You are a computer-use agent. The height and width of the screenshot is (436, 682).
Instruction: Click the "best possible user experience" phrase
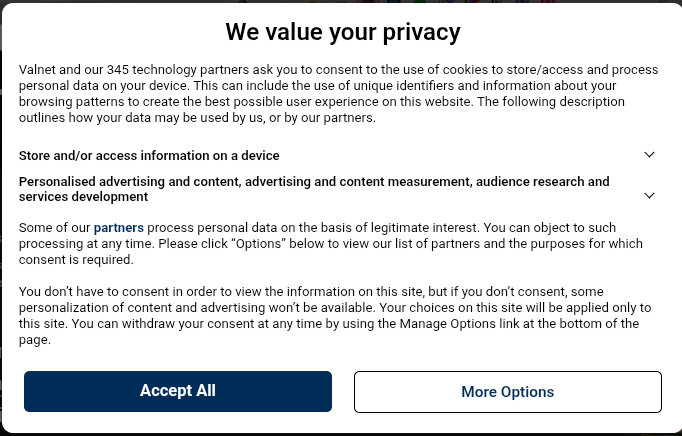[x=288, y=102]
